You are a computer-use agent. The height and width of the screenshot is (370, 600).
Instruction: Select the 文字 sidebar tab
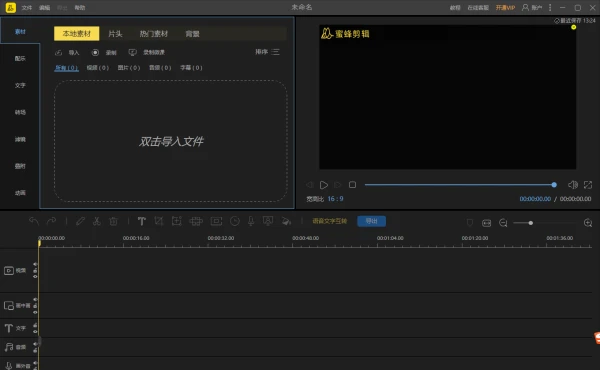point(20,85)
